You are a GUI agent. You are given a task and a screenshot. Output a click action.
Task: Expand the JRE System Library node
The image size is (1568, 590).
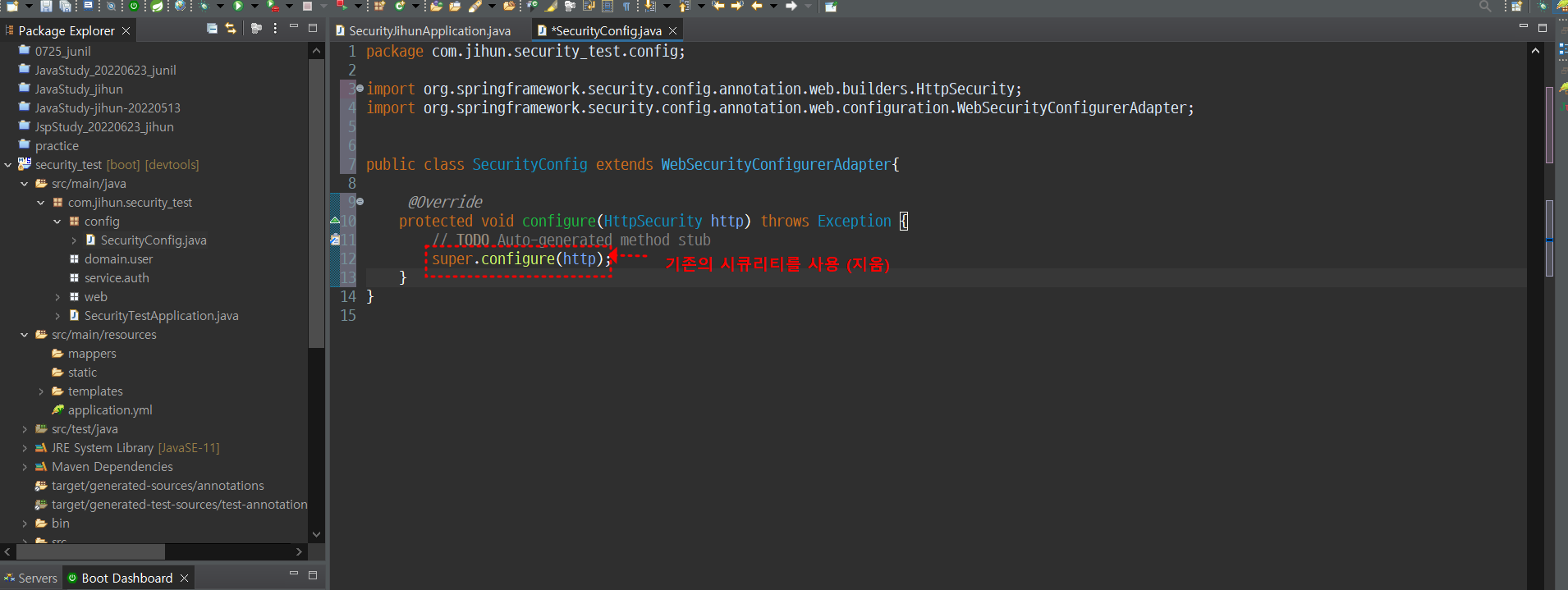[25, 448]
